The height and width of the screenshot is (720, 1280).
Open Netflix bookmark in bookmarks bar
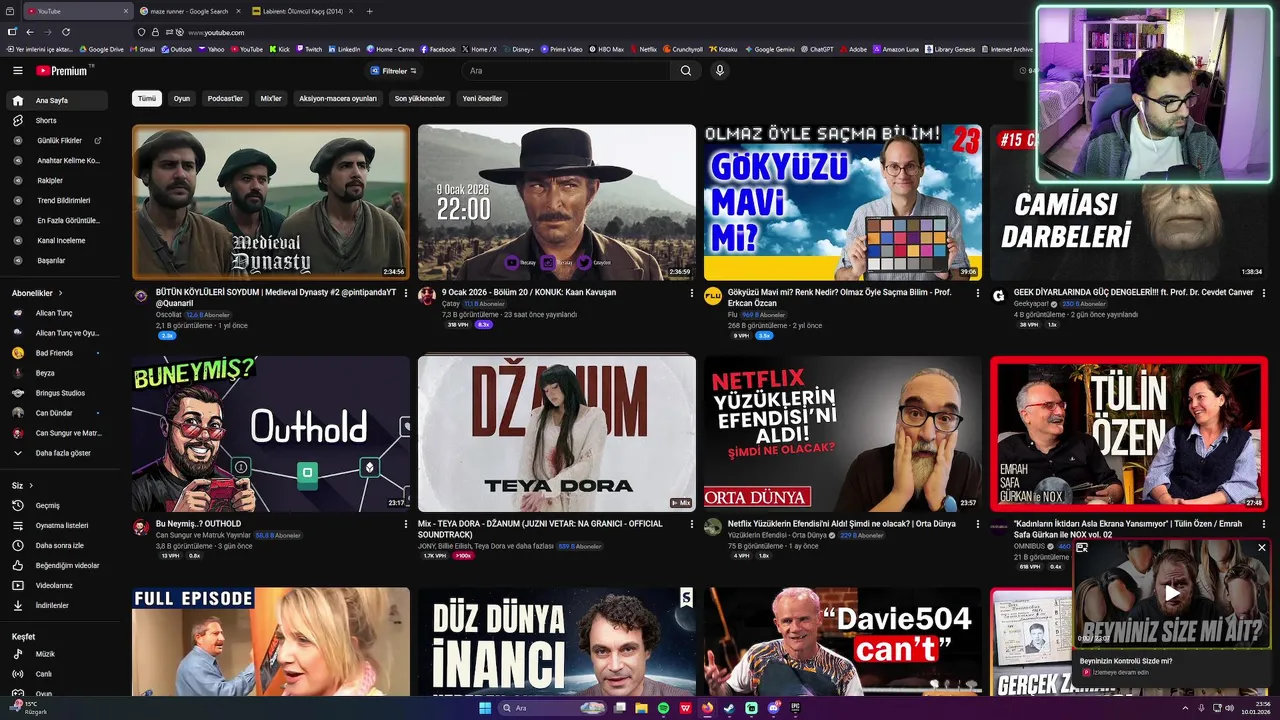tap(643, 49)
